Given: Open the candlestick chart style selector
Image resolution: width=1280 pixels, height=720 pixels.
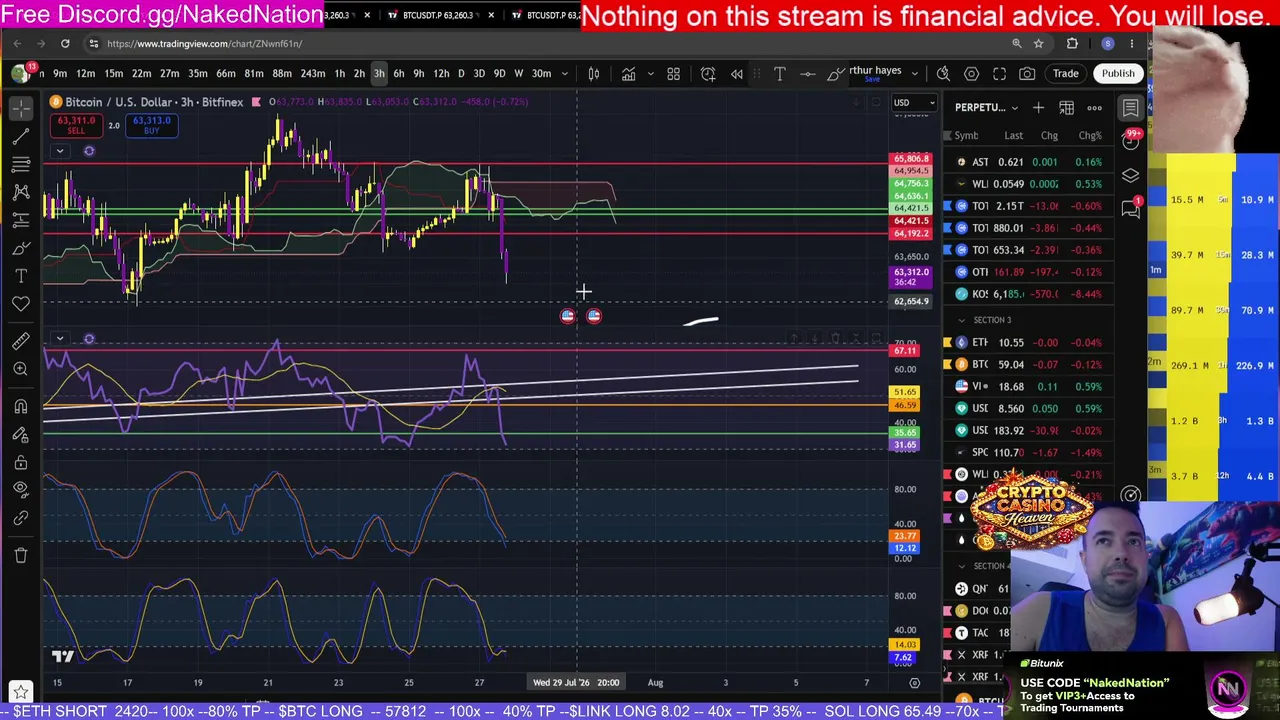Looking at the screenshot, I should coord(593,73).
